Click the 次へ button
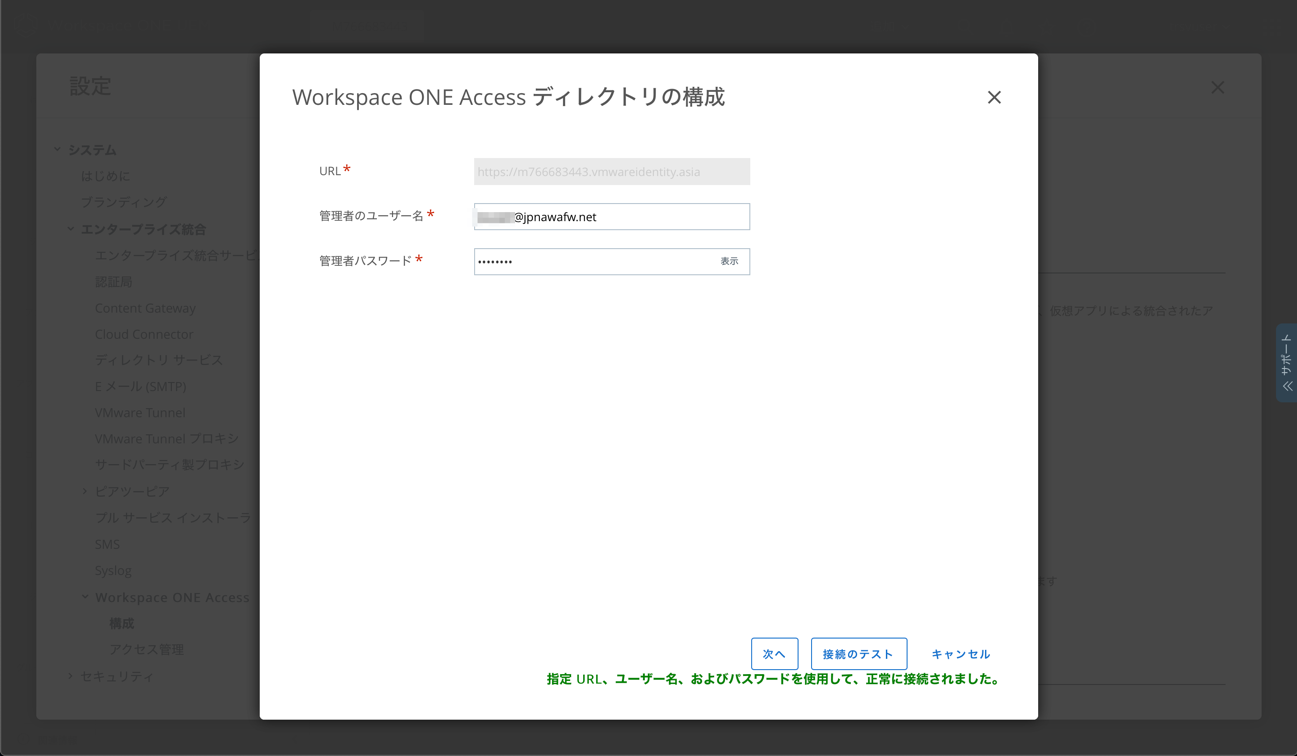The height and width of the screenshot is (756, 1297). pyautogui.click(x=774, y=654)
